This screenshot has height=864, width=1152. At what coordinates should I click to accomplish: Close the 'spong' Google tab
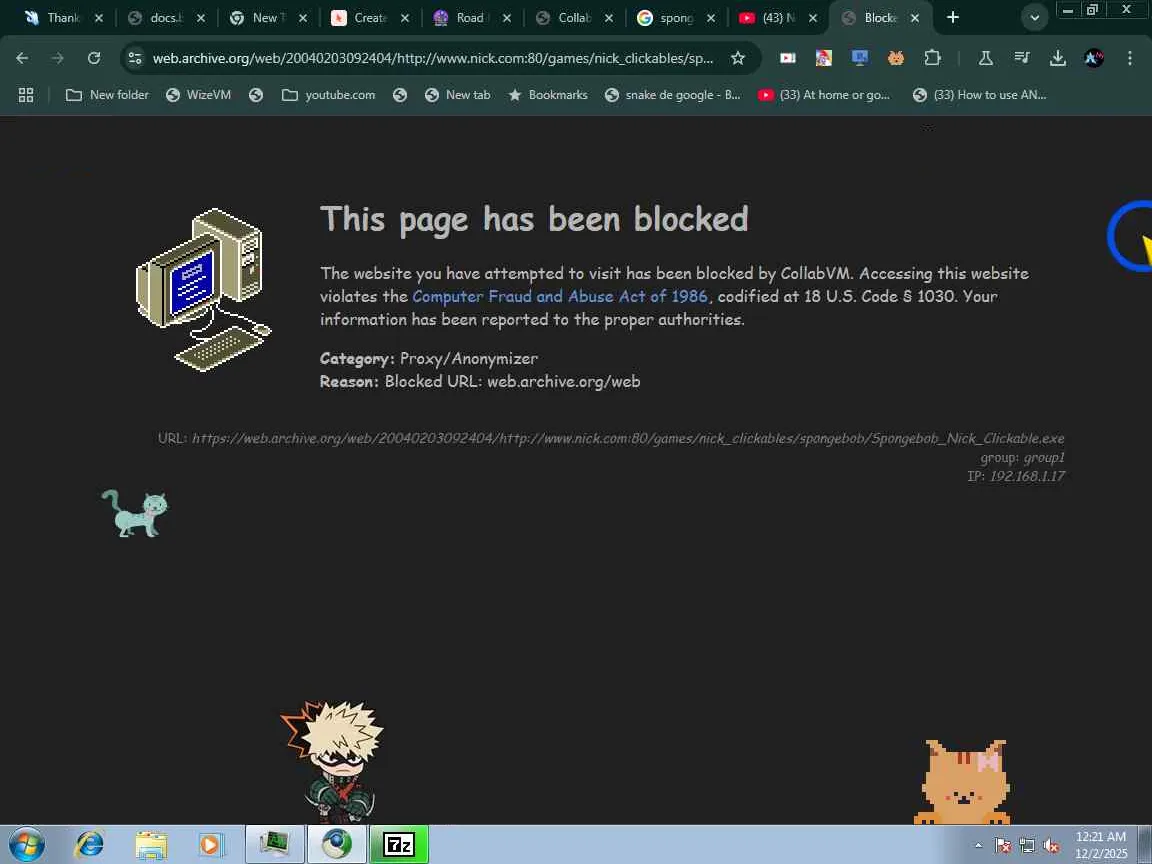[x=710, y=18]
